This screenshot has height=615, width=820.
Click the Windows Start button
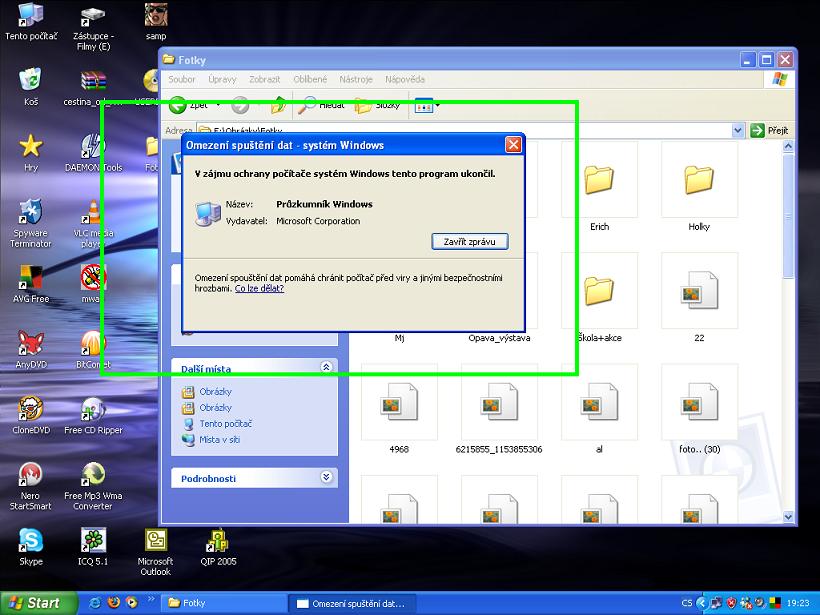coord(33,603)
